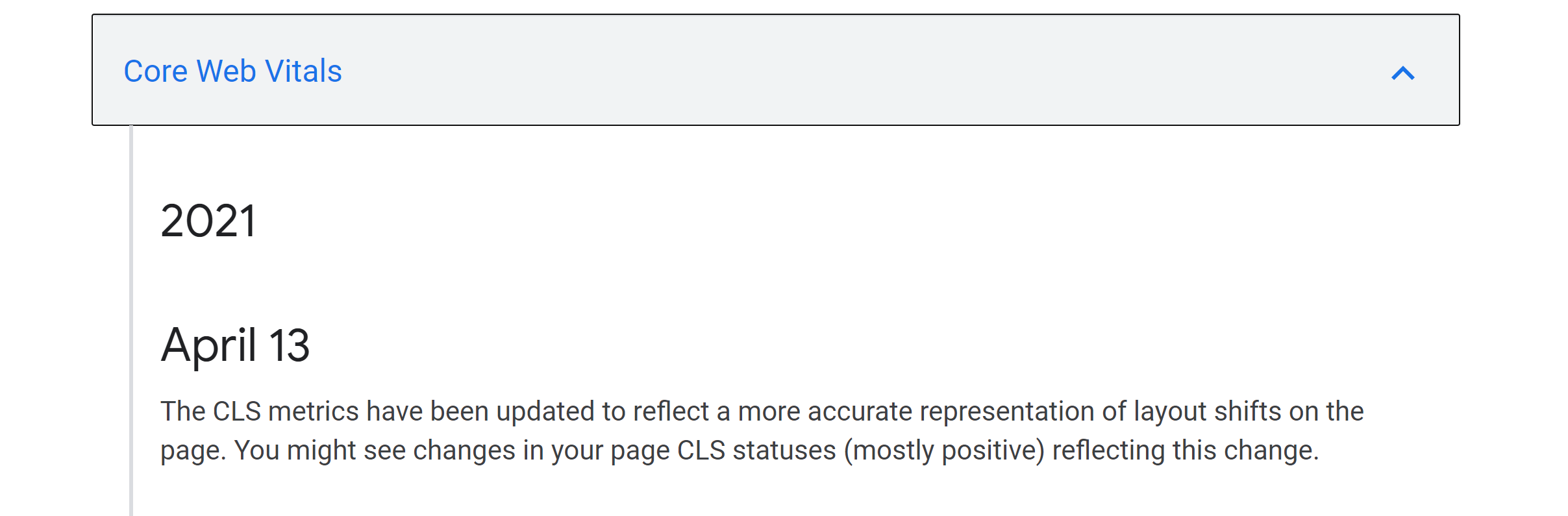Collapse the Core Web Vitals chevron arrow
This screenshot has width=1568, height=516.
[1402, 73]
